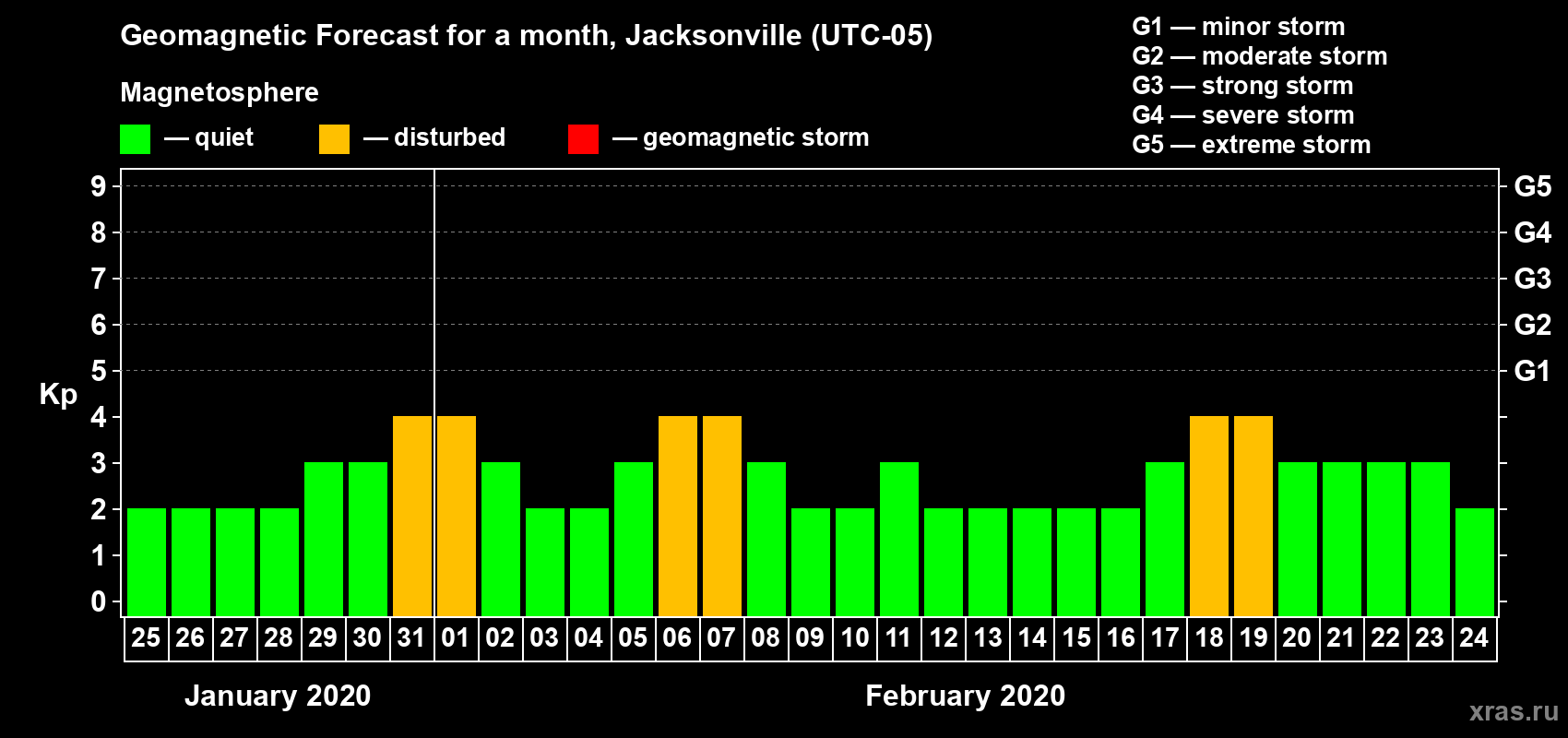Click the 'G2 — moderate storm' legend line
Viewport: 1568px width, 738px height.
click(1259, 56)
